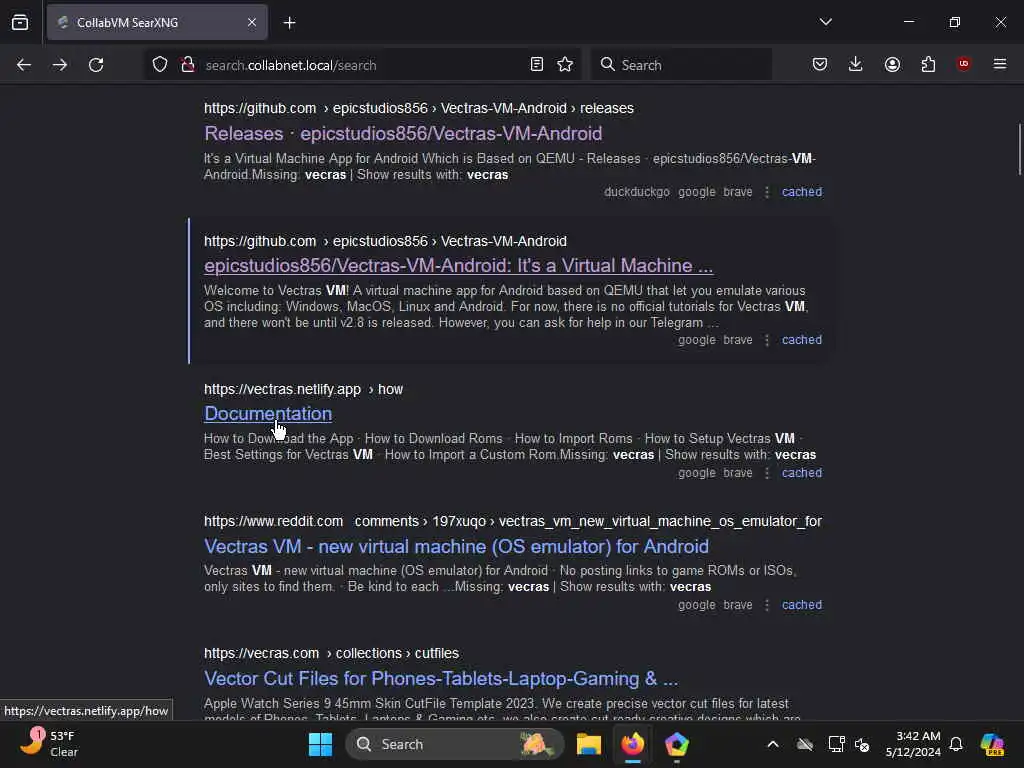Image resolution: width=1024 pixels, height=768 pixels.
Task: Click https://vecras.com URL text
Action: point(261,653)
